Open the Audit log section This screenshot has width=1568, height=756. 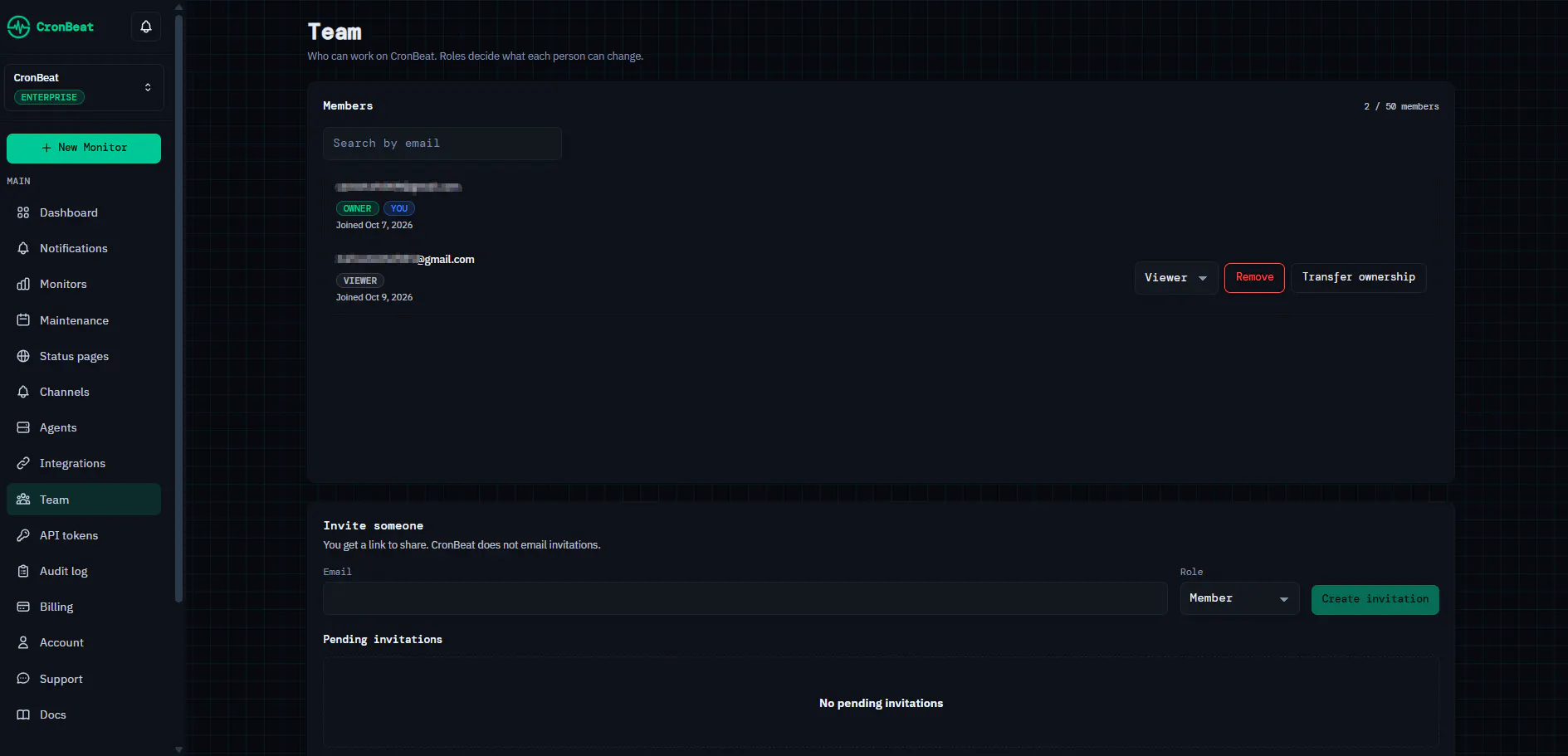84,571
